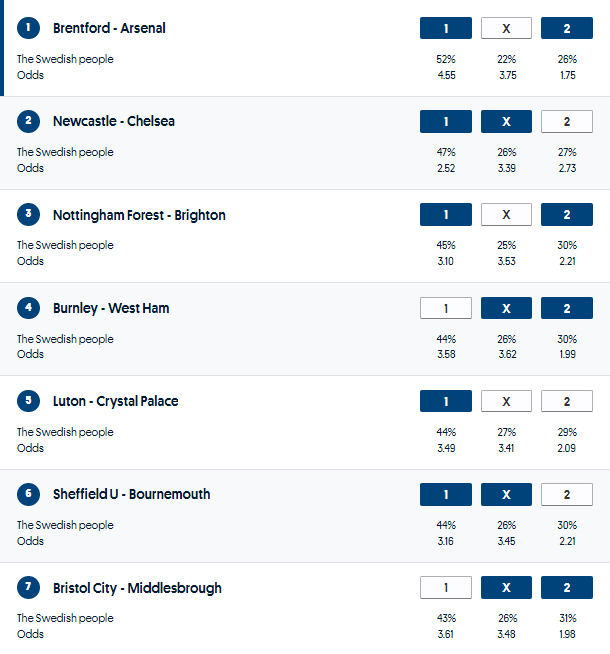This screenshot has width=610, height=654.
Task: Select away win (2) for Newcastle - Chelsea
Action: [x=567, y=121]
